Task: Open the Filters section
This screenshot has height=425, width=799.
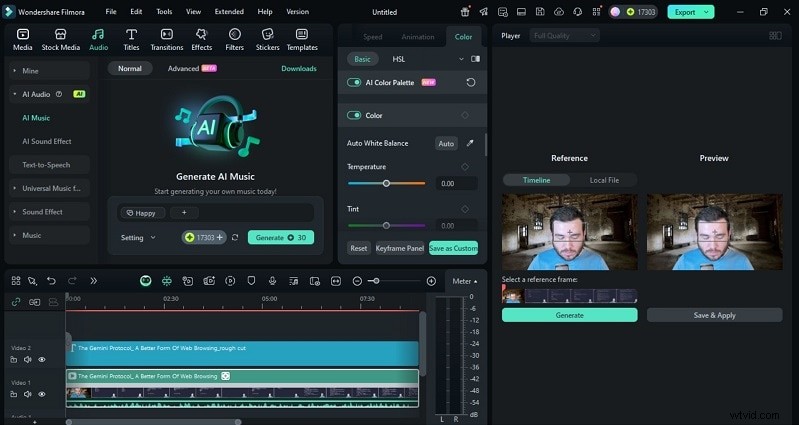Action: click(x=234, y=40)
